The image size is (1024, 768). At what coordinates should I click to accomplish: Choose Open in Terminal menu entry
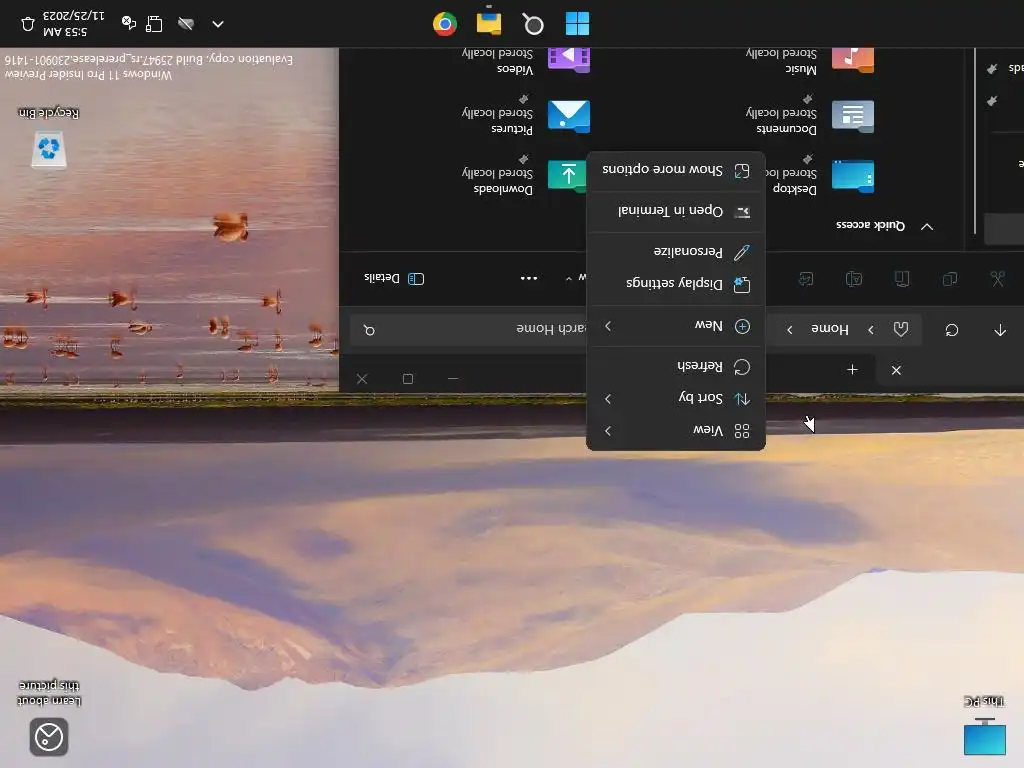pos(676,211)
